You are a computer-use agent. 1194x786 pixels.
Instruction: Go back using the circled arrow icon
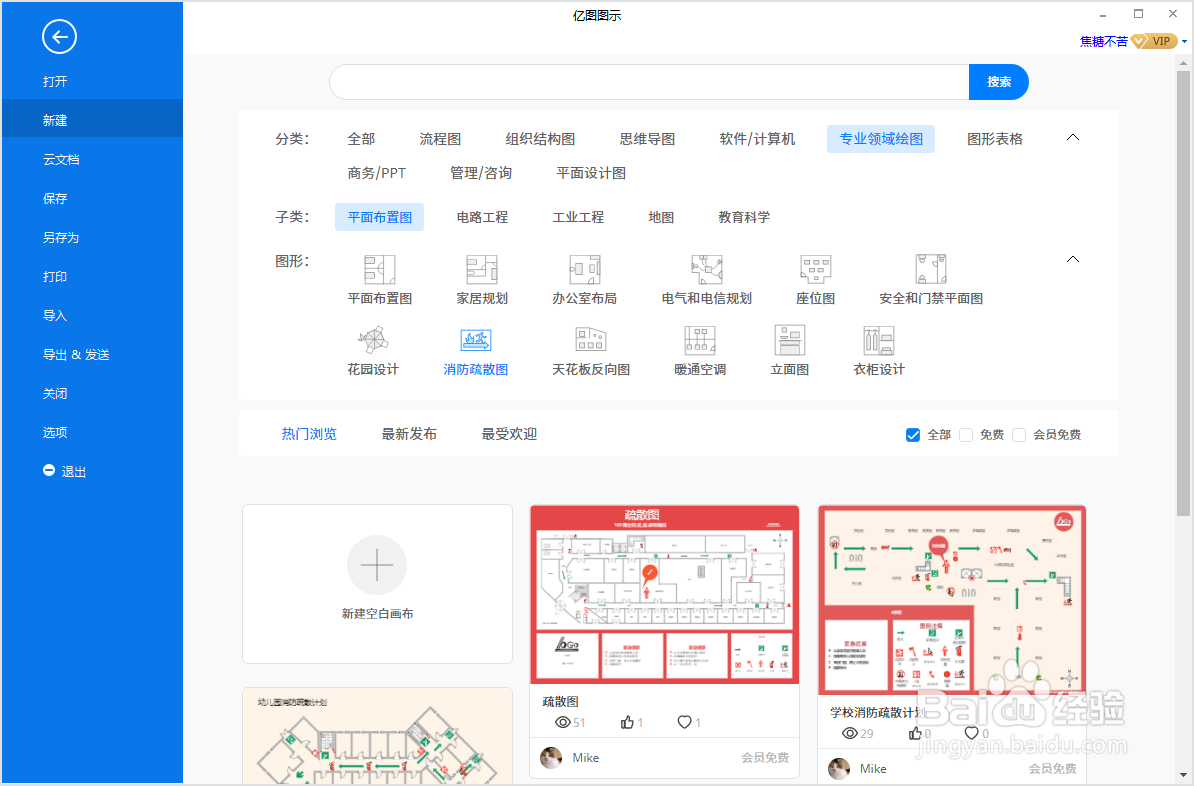click(x=59, y=37)
